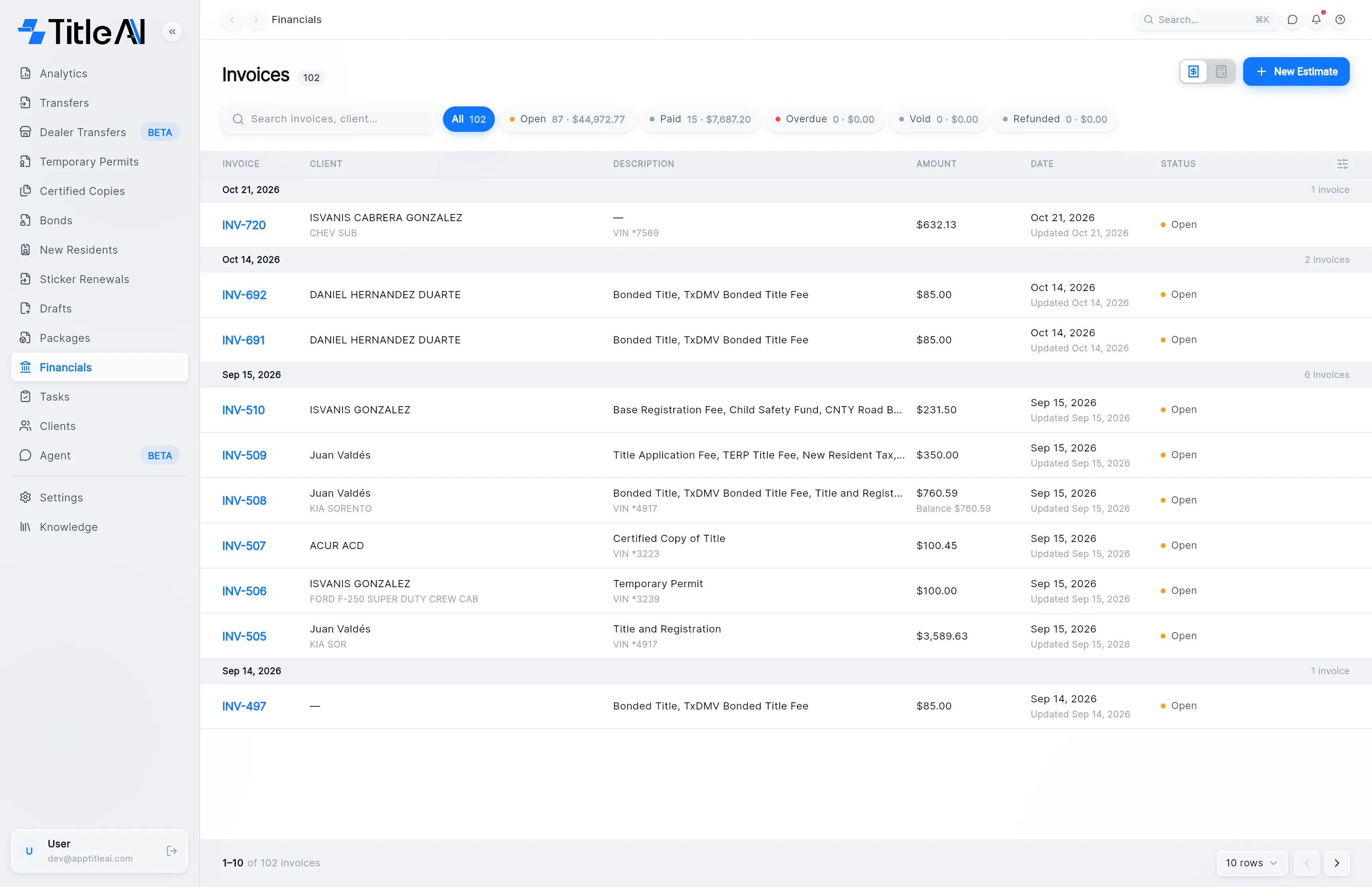The height and width of the screenshot is (887, 1372).
Task: Open invoice INV-692
Action: coord(244,295)
